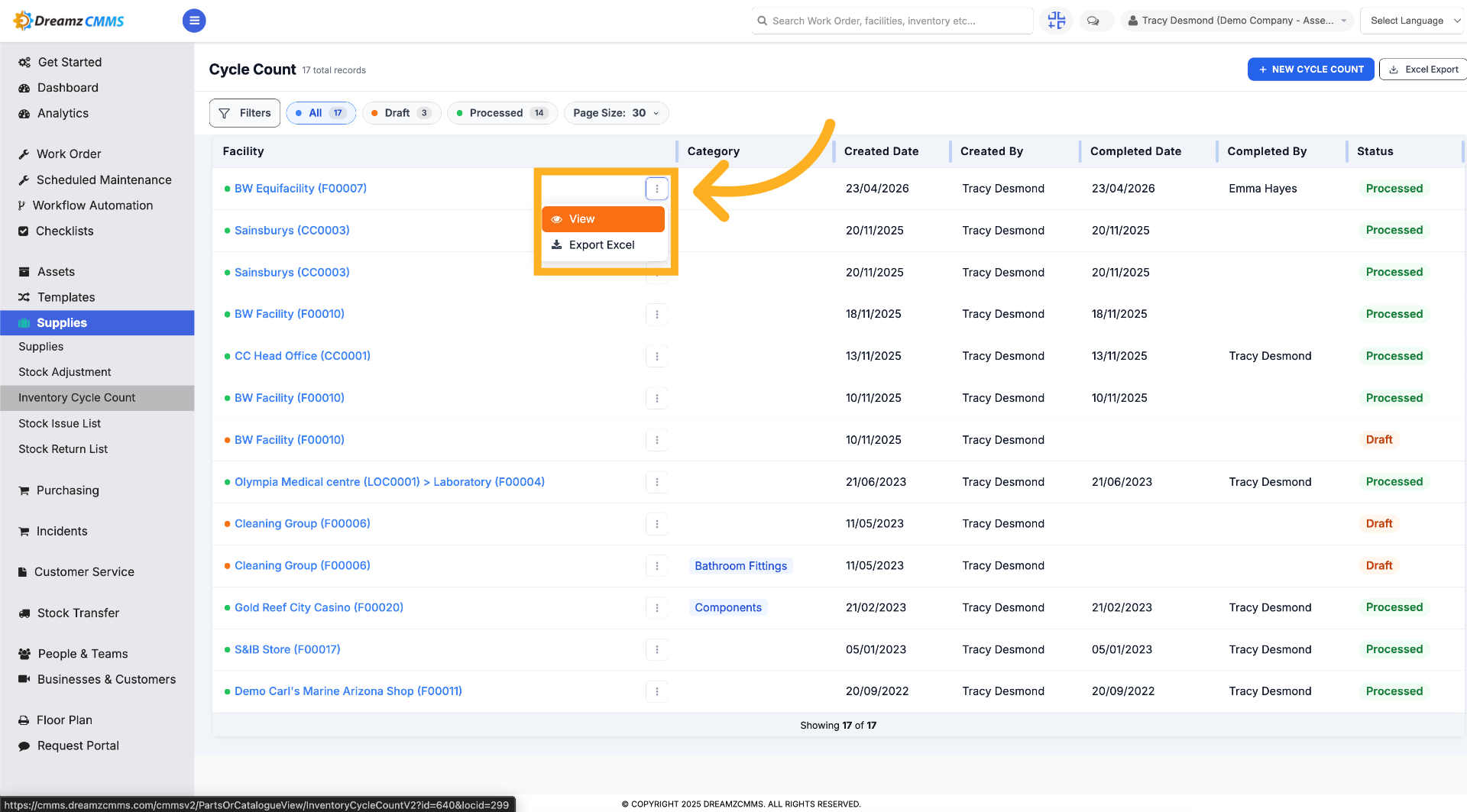The image size is (1467, 812).
Task: Click the blue hamburger menu icon
Action: (194, 21)
